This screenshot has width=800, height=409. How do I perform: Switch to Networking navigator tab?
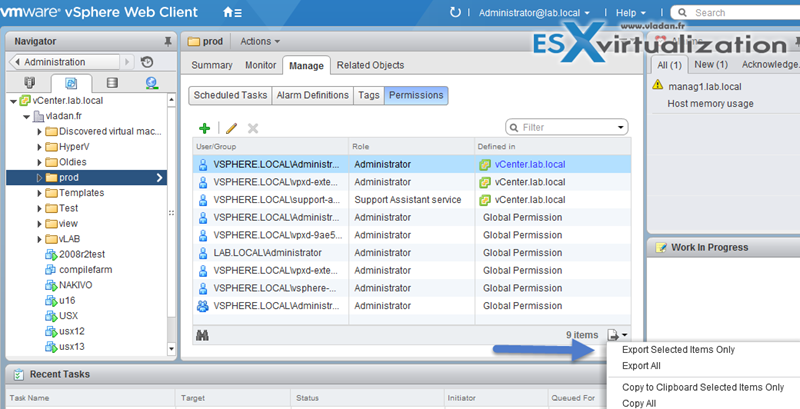(x=152, y=83)
